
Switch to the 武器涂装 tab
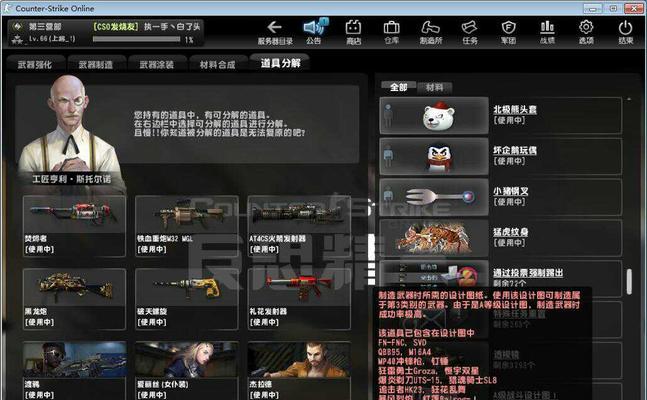coord(157,64)
